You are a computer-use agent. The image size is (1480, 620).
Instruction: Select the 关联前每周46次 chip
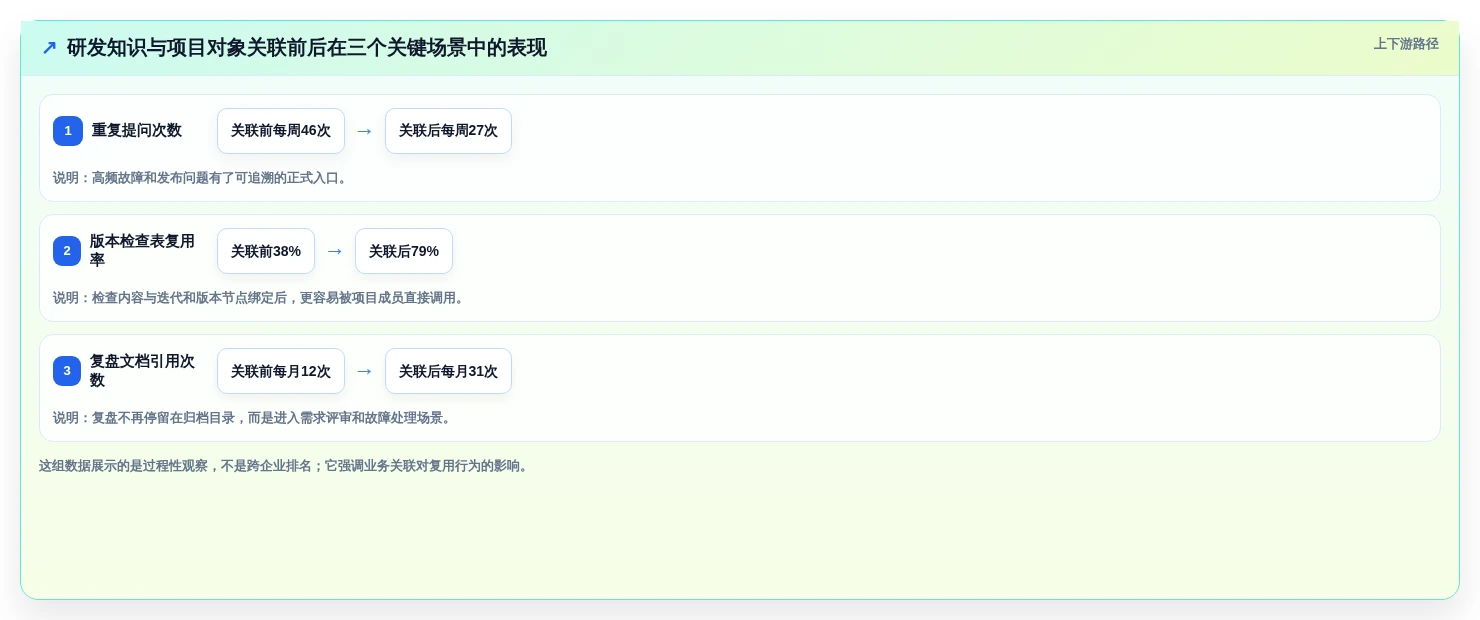pos(281,131)
